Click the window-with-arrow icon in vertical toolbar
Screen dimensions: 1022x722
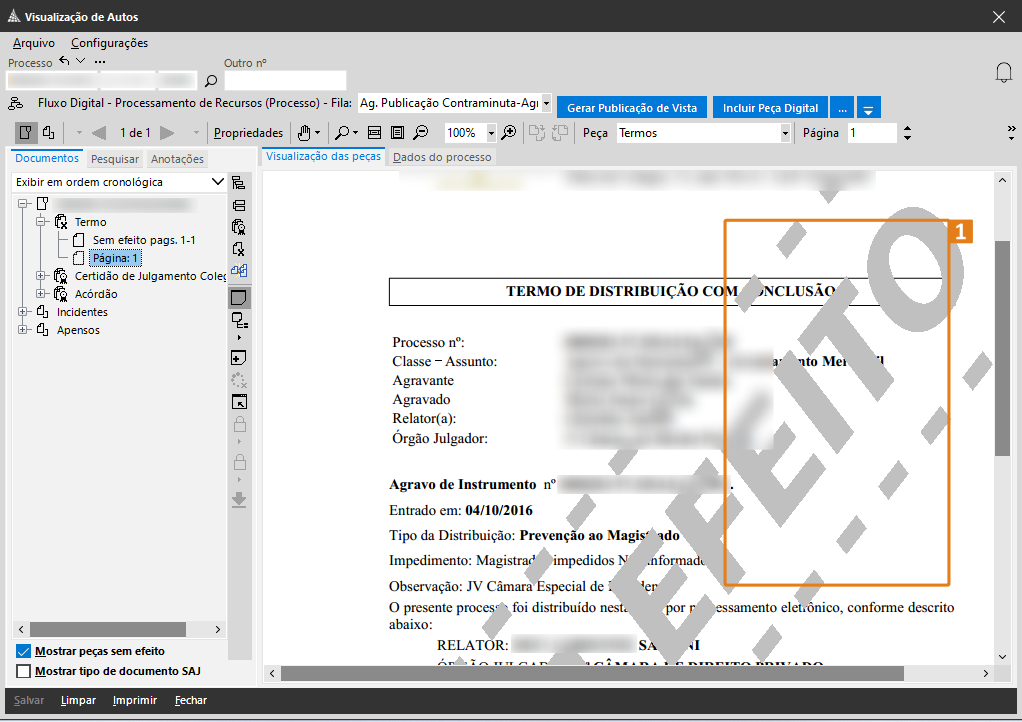coord(239,402)
